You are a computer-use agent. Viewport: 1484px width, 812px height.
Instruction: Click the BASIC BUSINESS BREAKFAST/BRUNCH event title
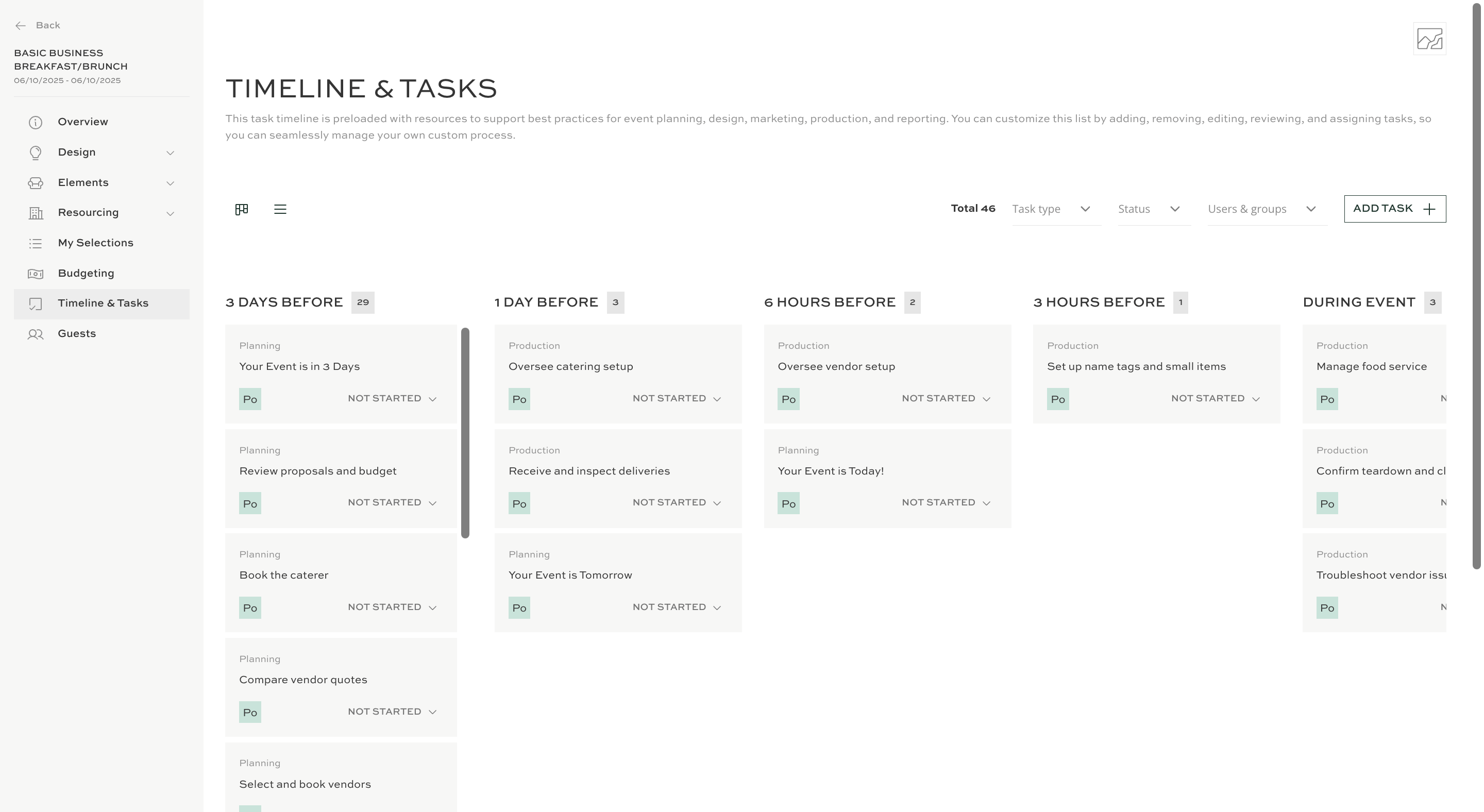[x=71, y=60]
